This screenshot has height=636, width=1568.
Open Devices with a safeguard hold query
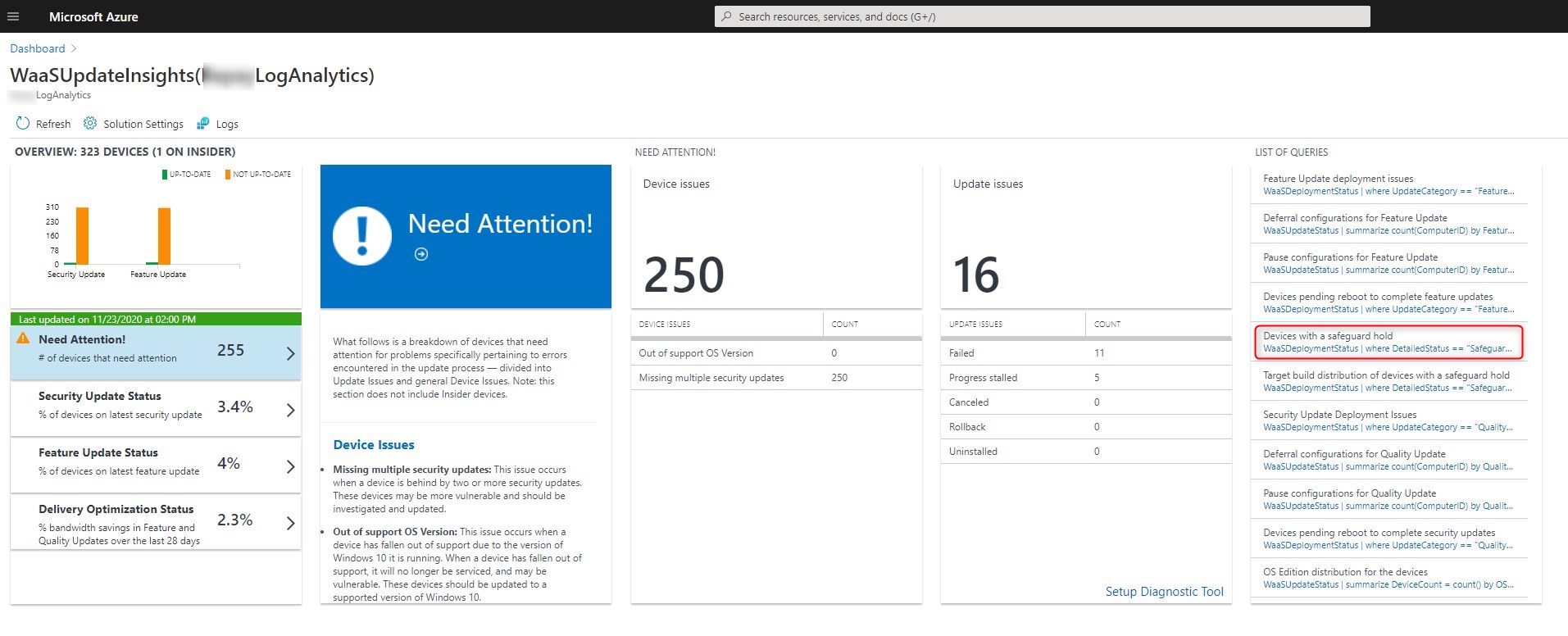(1388, 342)
